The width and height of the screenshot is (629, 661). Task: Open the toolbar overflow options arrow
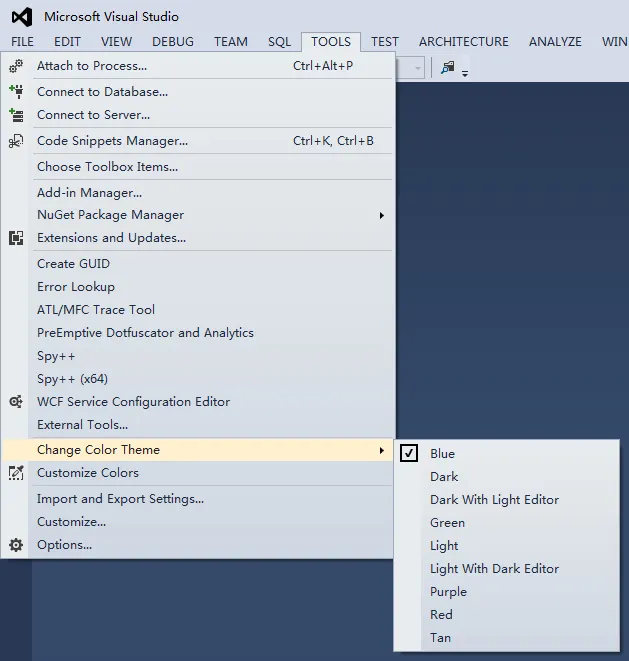pyautogui.click(x=465, y=74)
